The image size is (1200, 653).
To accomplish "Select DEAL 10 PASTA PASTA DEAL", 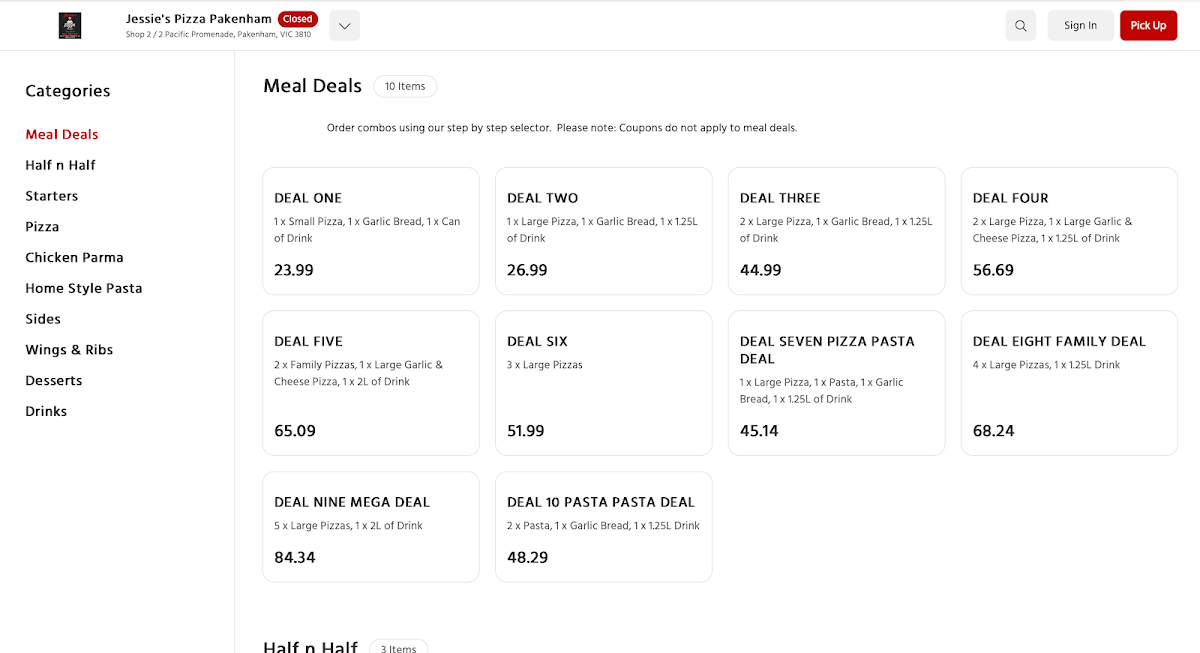I will tap(604, 527).
